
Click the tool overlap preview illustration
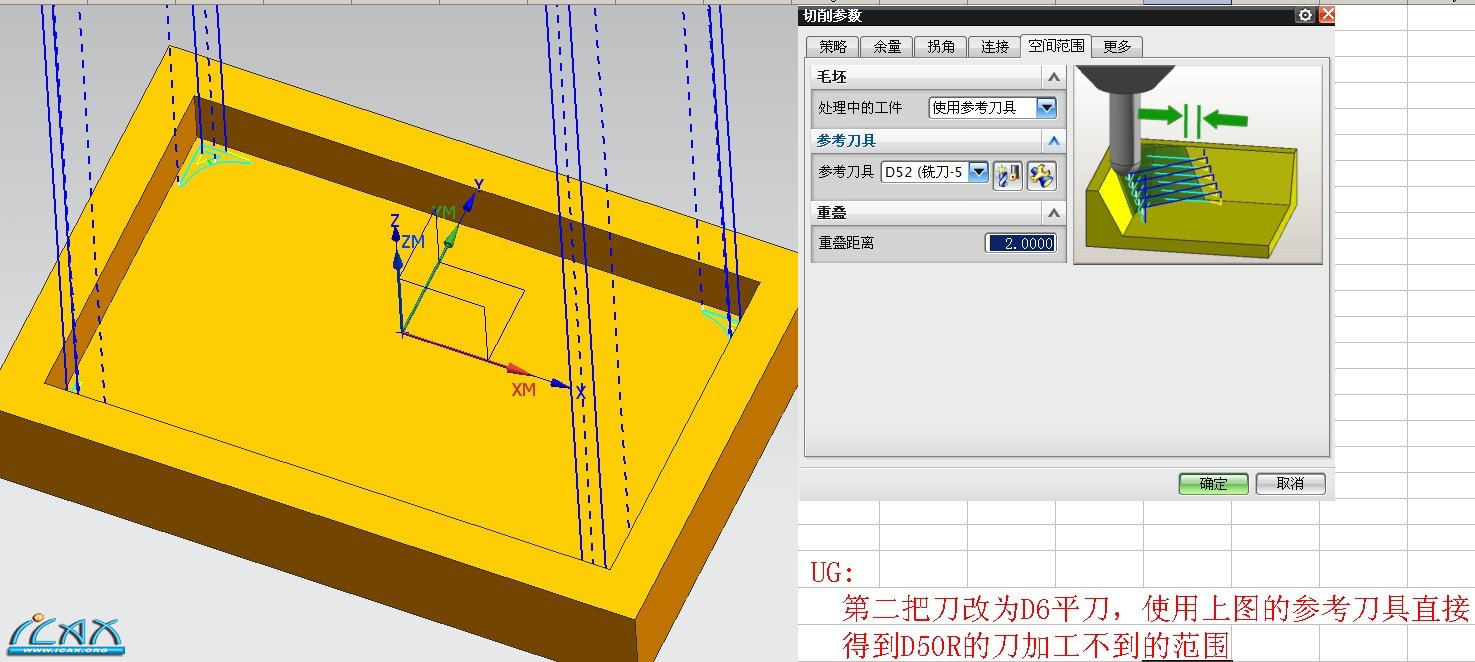click(1198, 165)
